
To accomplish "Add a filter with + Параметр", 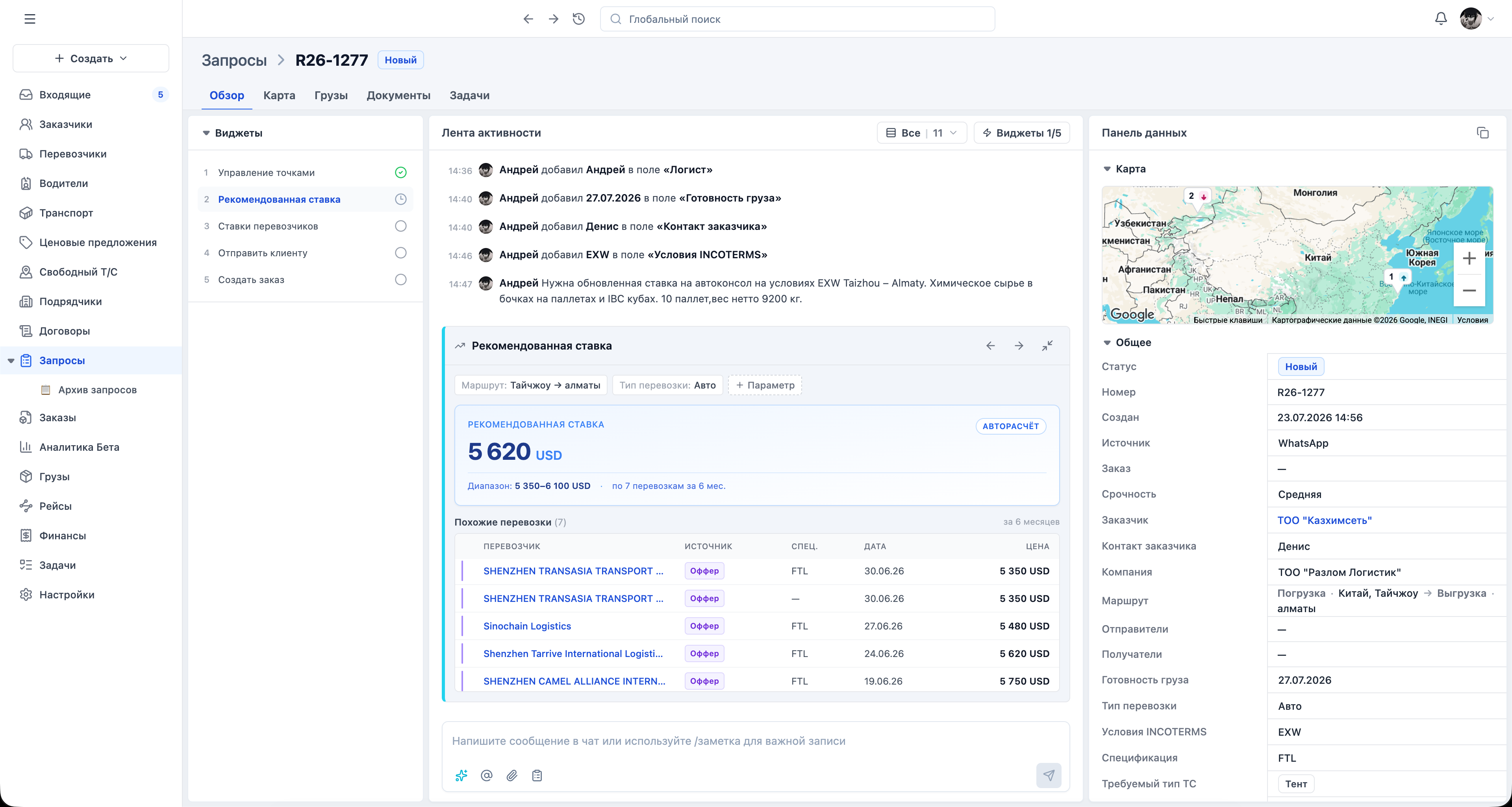I will click(765, 385).
